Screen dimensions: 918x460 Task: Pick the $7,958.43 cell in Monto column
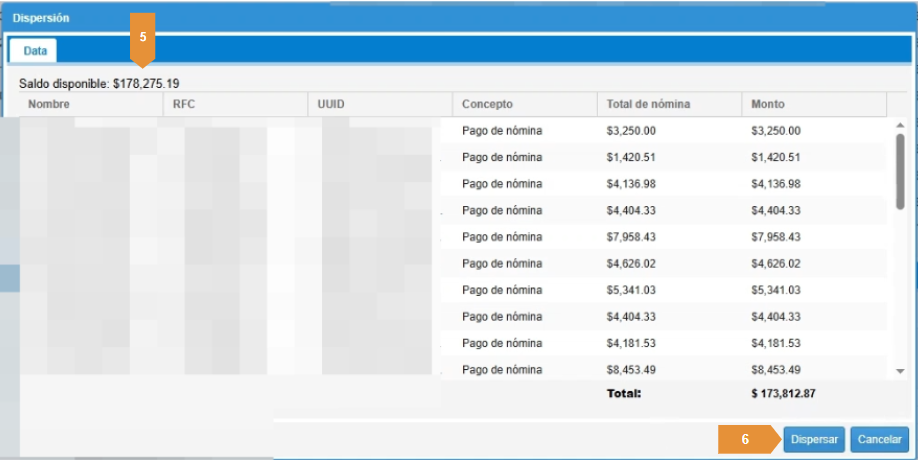coord(776,237)
